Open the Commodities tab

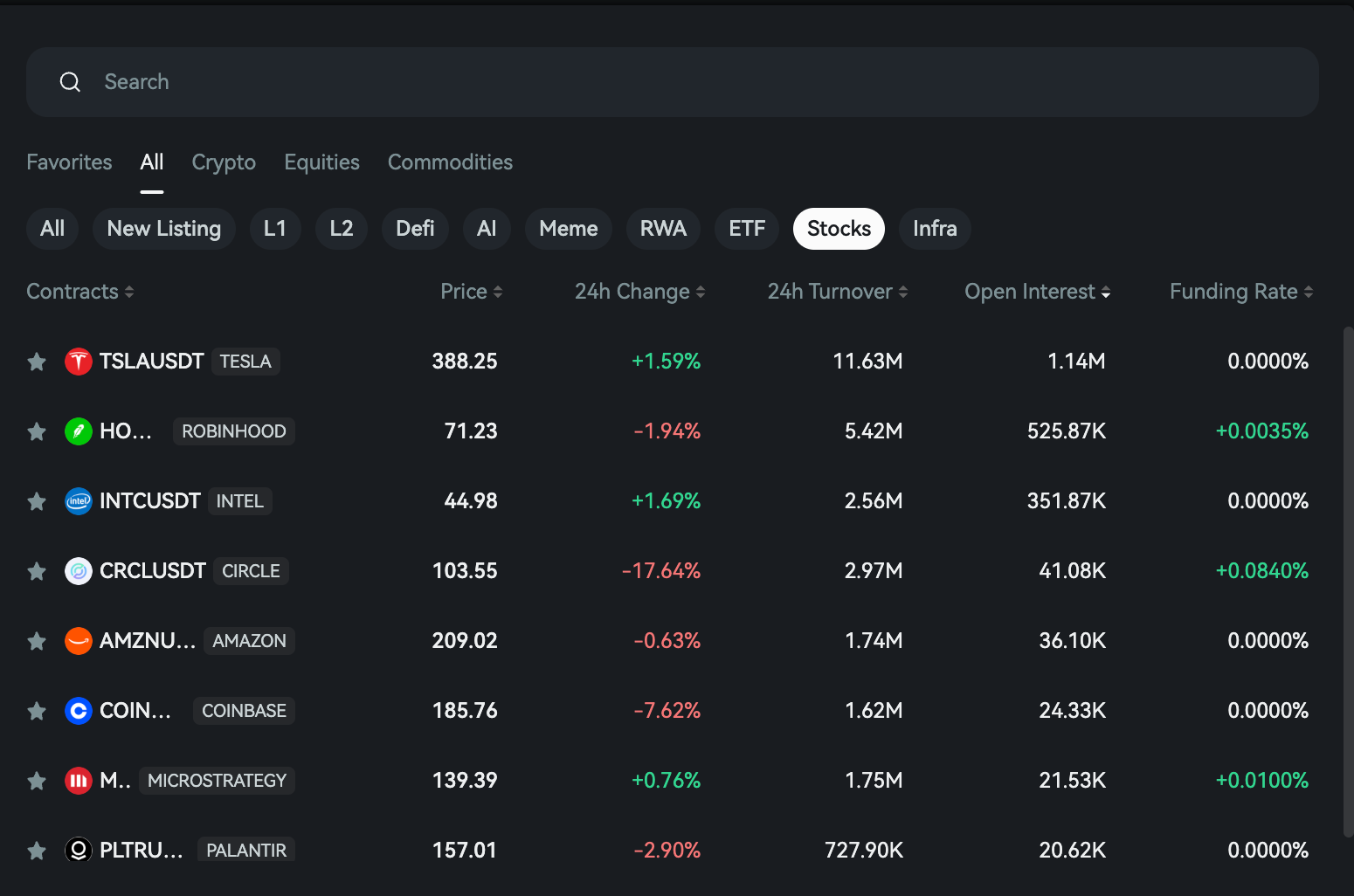450,162
